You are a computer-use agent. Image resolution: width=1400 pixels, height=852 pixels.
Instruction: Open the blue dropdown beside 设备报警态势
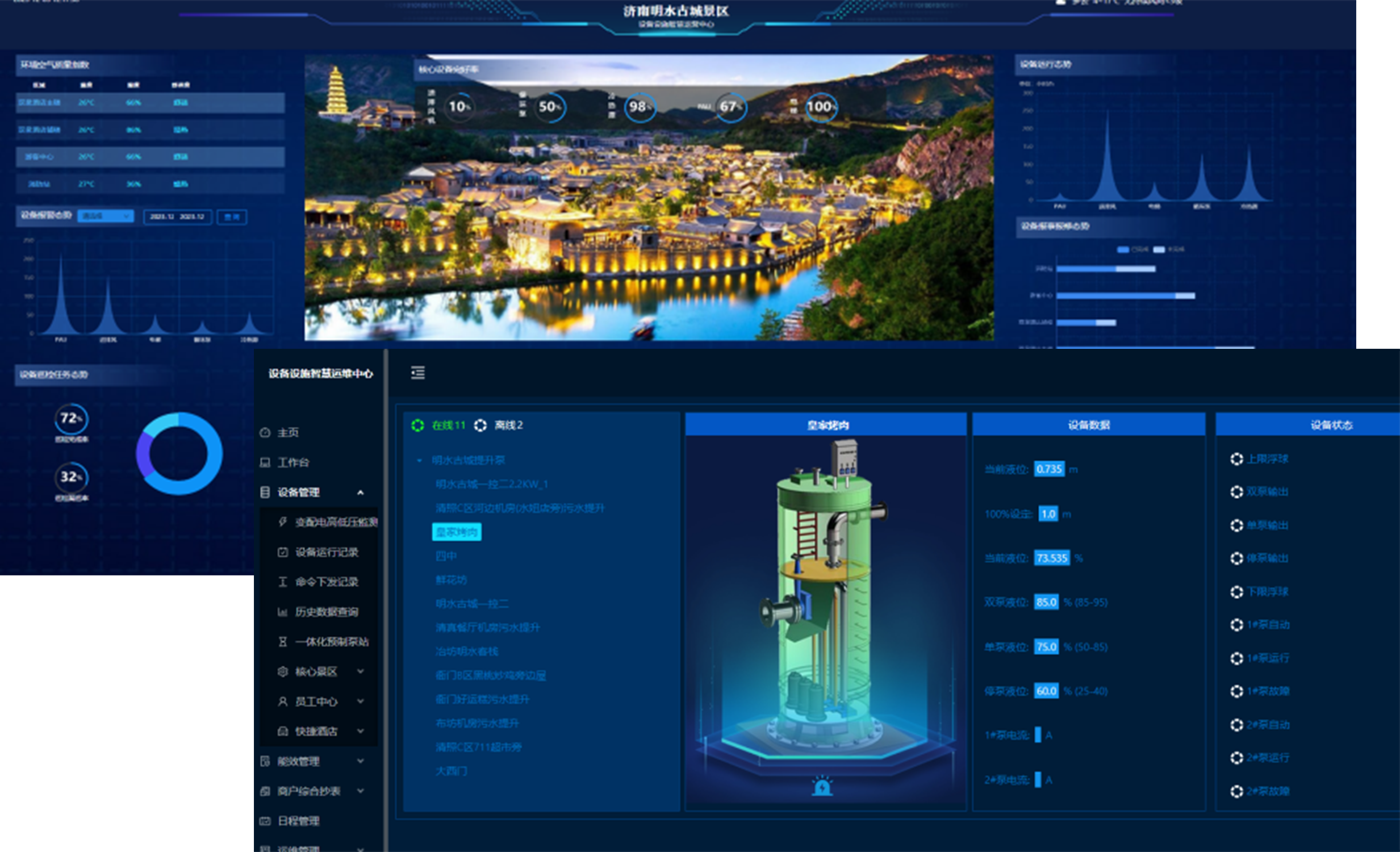point(105,216)
